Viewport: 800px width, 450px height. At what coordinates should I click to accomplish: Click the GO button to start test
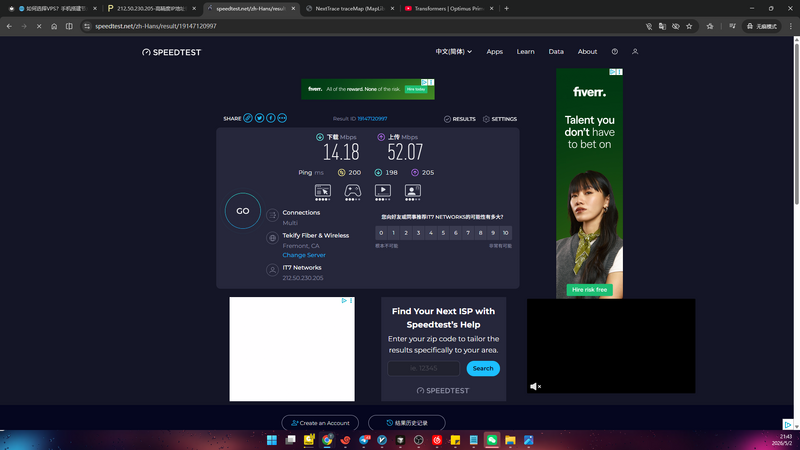242,211
